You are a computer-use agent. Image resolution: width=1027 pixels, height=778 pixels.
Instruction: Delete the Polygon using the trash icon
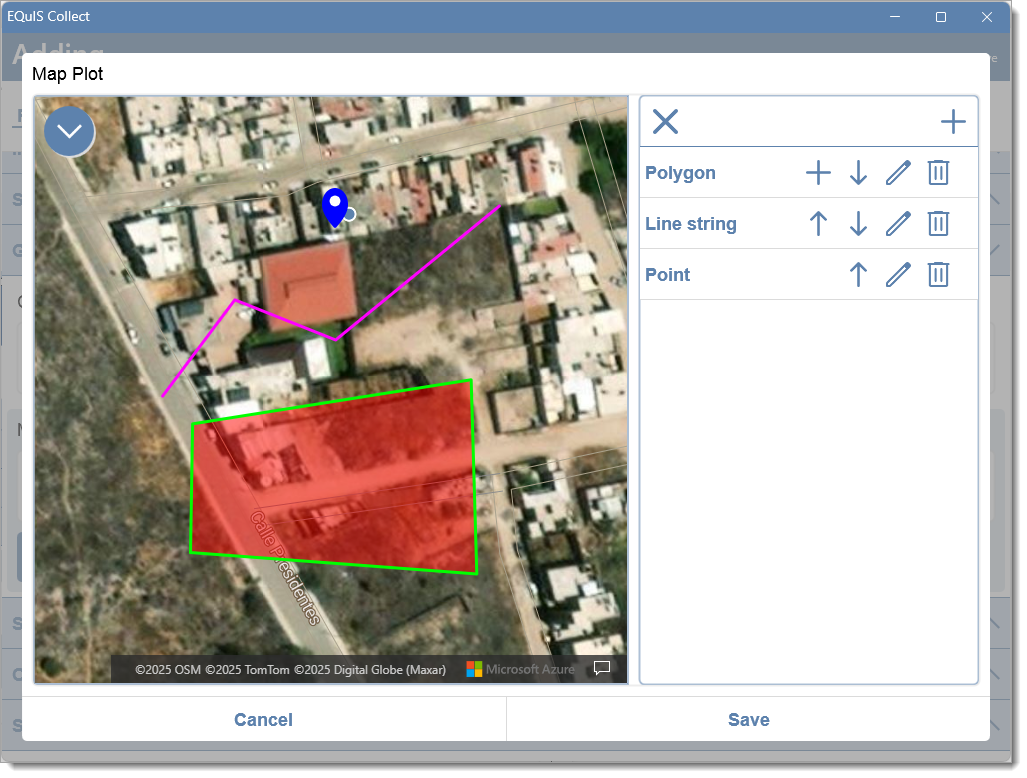[938, 173]
